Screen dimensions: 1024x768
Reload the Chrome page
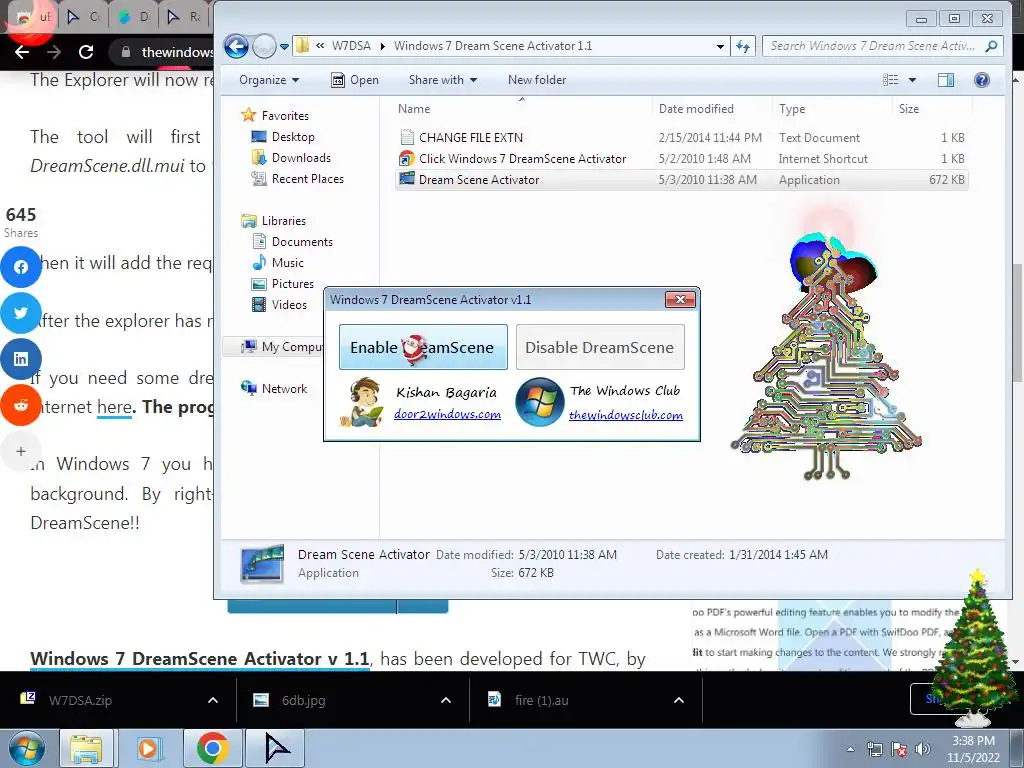tap(86, 52)
